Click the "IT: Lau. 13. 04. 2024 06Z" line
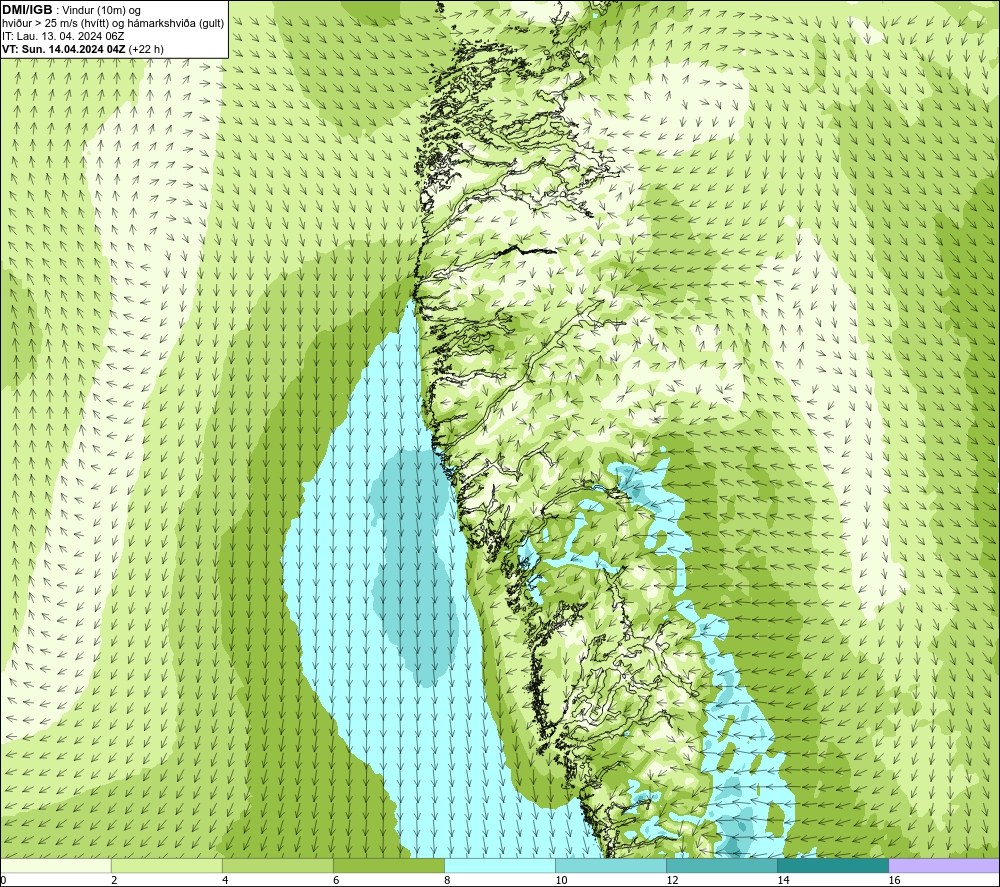The width and height of the screenshot is (1000, 887). (x=63, y=36)
